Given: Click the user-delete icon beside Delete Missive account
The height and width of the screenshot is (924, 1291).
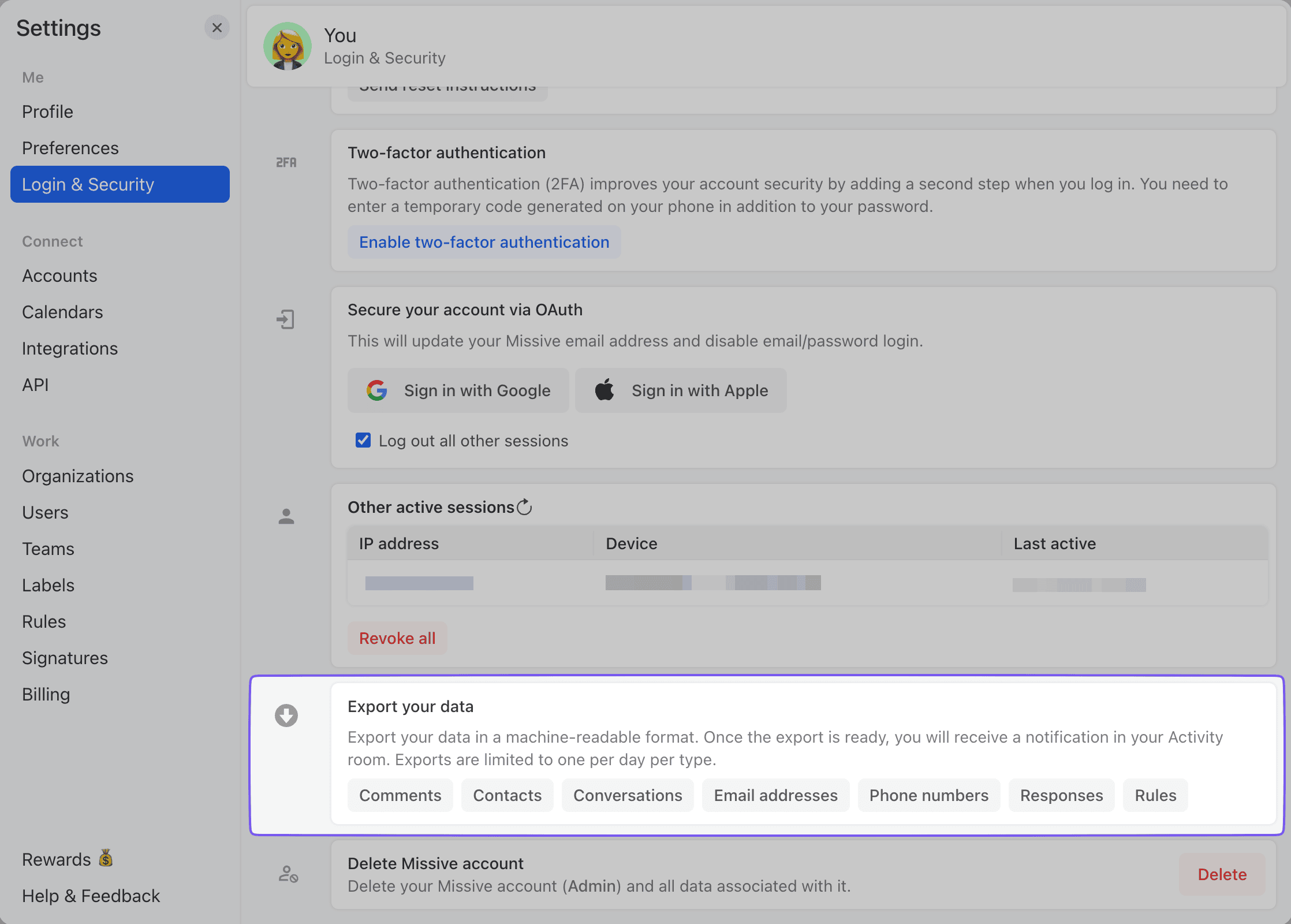Looking at the screenshot, I should tap(287, 875).
